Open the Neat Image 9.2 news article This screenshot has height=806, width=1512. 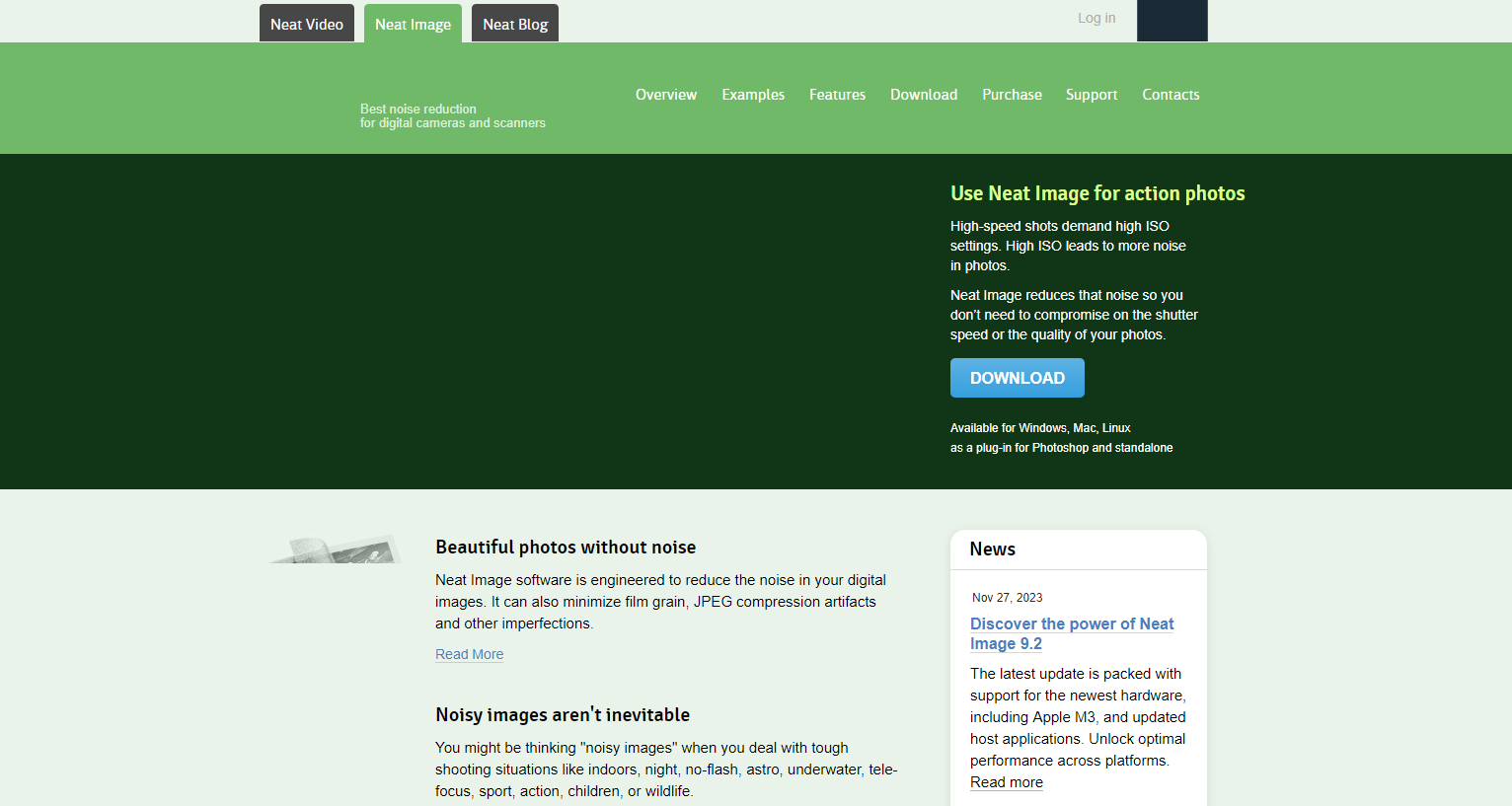tap(1071, 633)
